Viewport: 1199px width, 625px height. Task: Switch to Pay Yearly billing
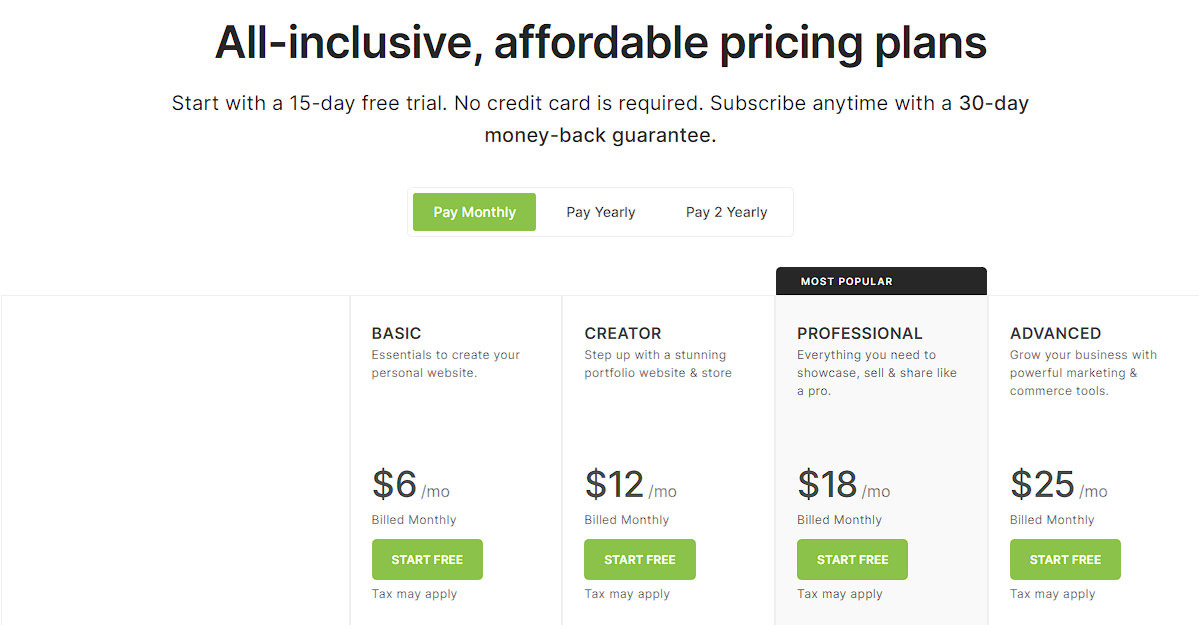click(x=600, y=212)
